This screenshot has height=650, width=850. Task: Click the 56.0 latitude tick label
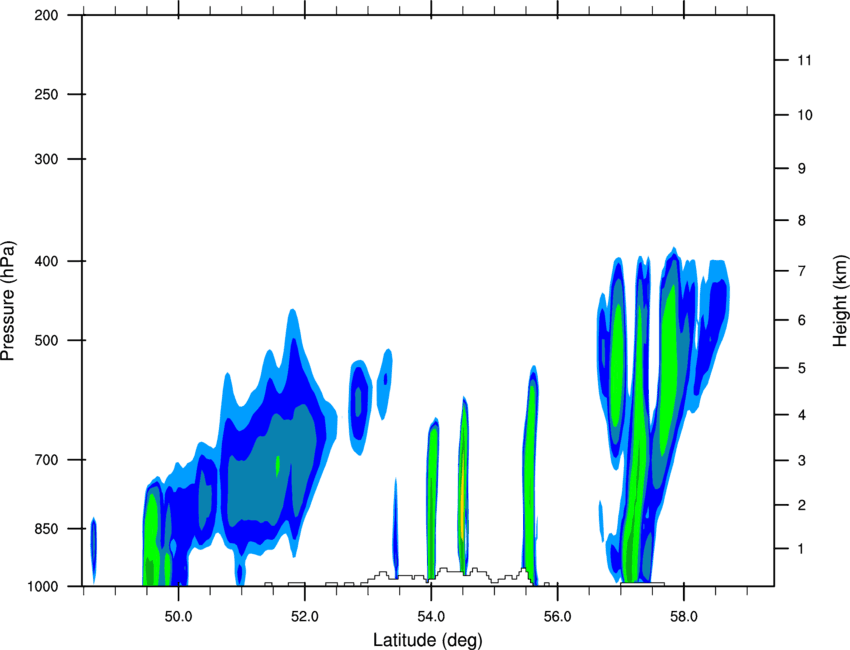click(x=558, y=616)
